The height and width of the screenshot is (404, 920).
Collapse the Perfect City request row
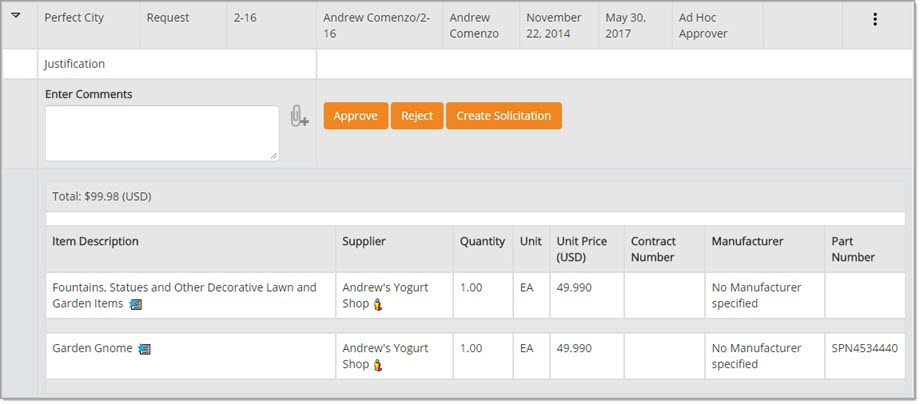tap(16, 16)
